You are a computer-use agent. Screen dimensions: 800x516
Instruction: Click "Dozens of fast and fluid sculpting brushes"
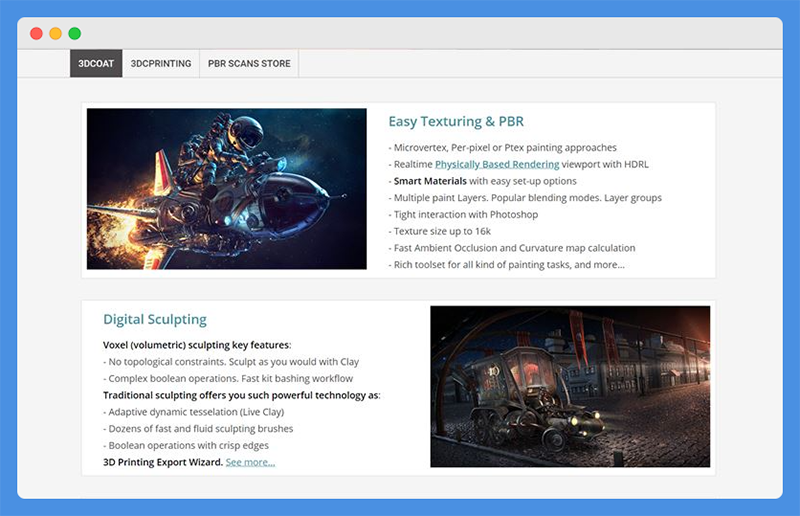click(x=198, y=429)
